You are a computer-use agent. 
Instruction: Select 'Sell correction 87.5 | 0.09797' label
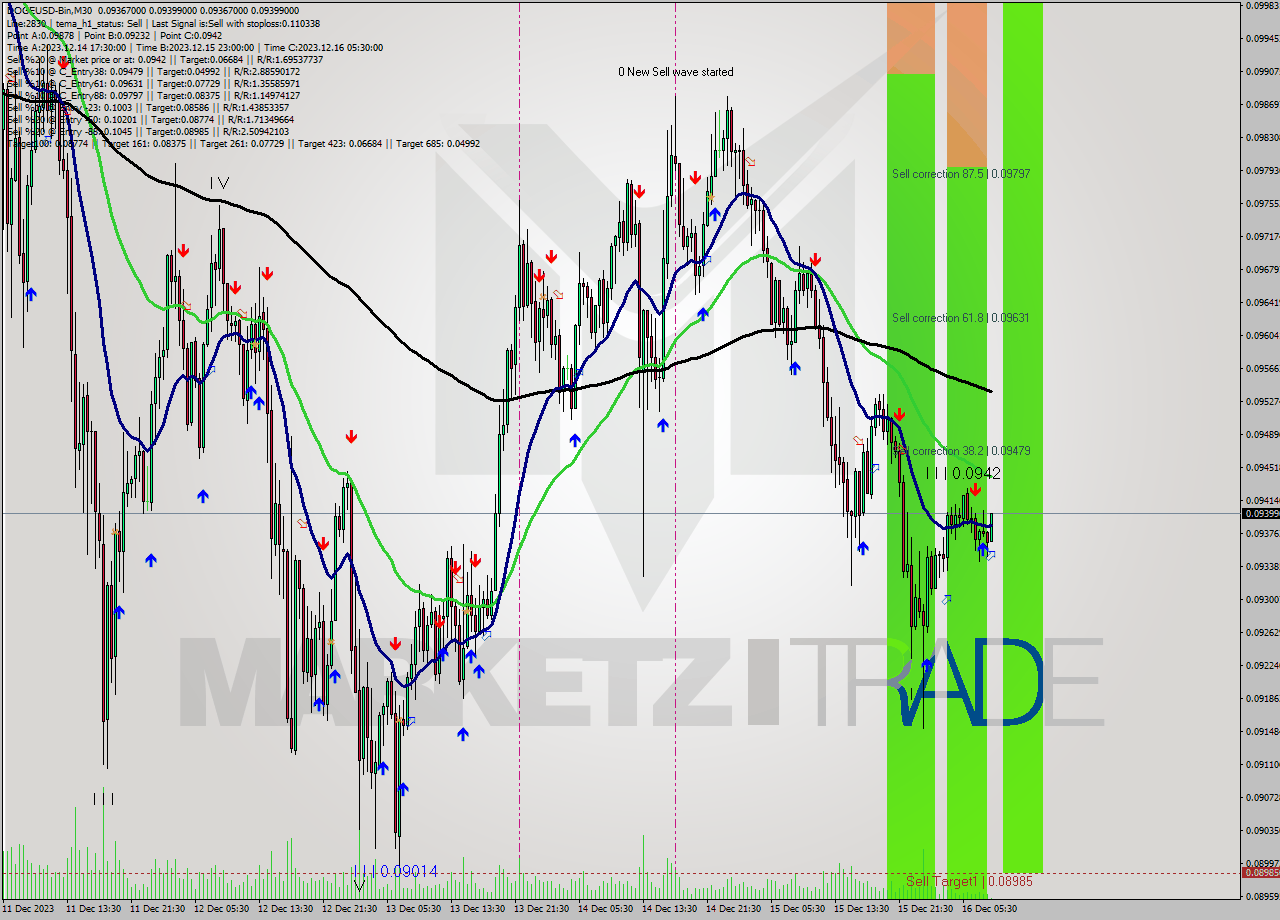tap(961, 174)
